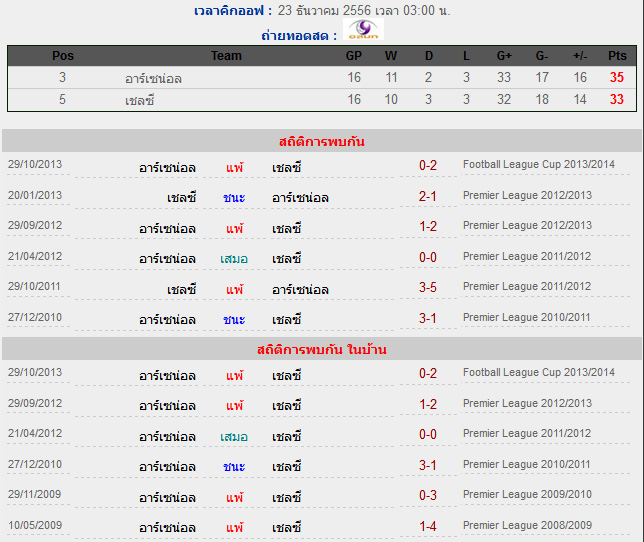
Task: Click Premier League 2009/2010 competition text
Action: coord(527,494)
